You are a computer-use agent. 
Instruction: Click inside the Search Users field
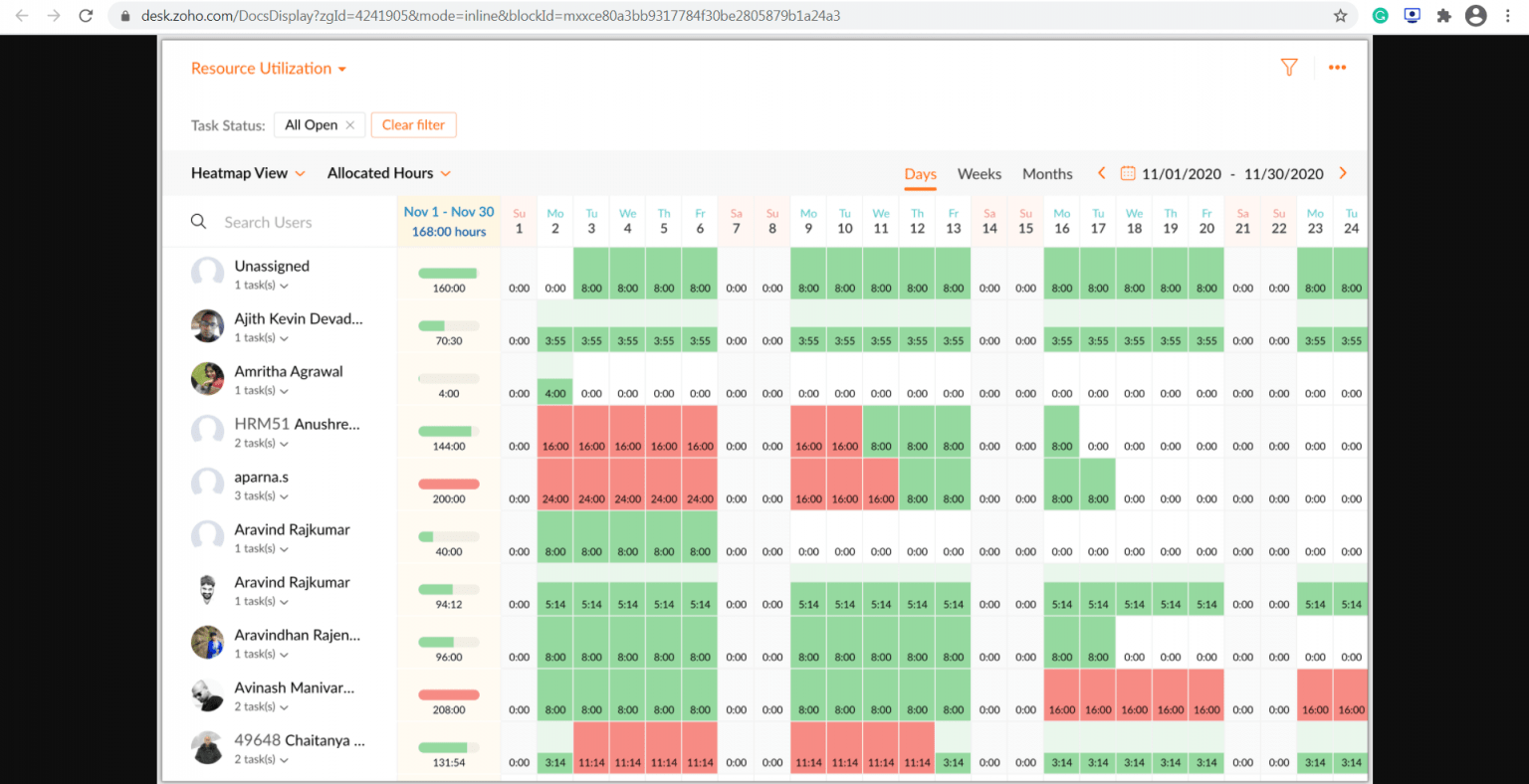click(x=279, y=221)
